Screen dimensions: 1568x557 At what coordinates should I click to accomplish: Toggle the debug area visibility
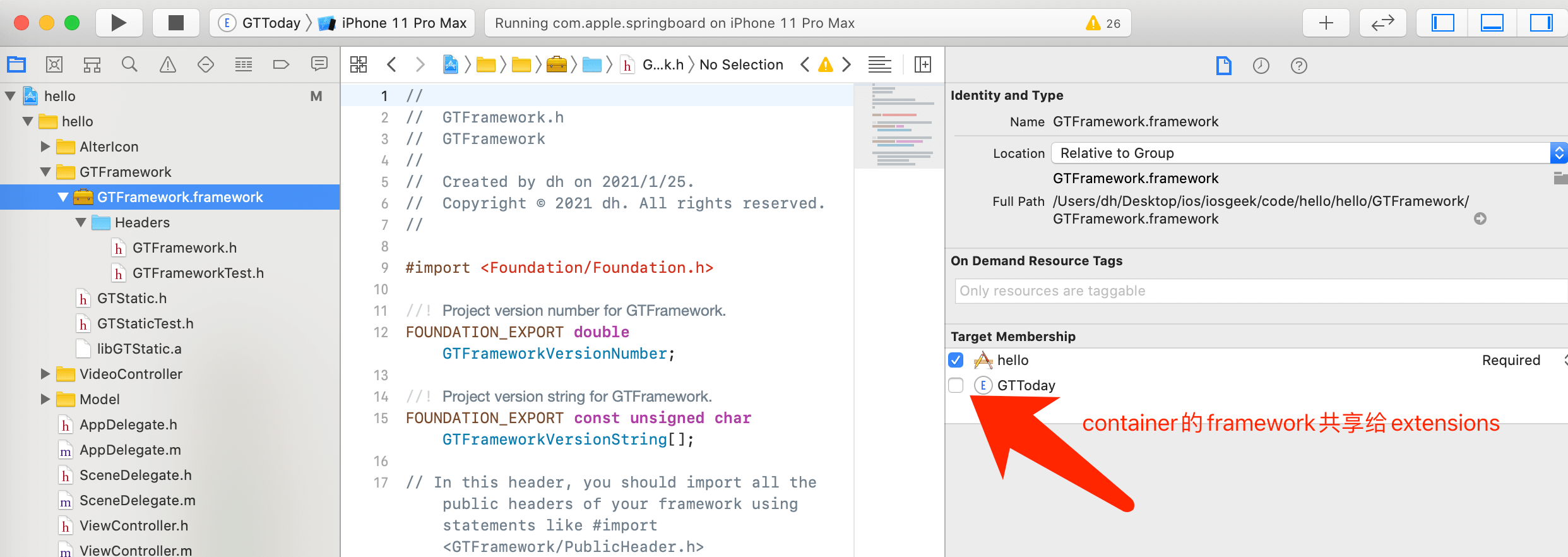1492,23
